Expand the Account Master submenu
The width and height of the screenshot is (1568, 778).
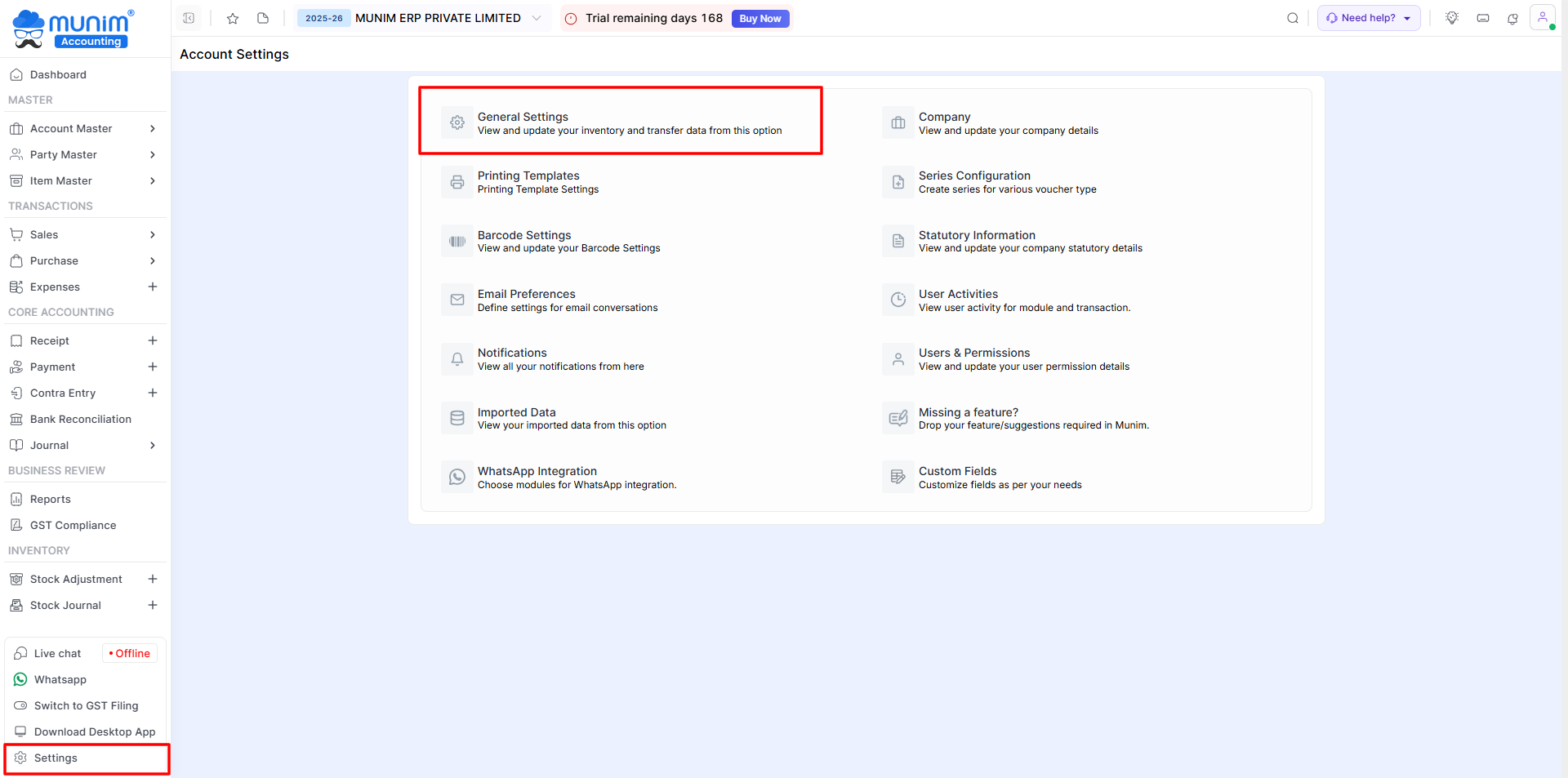(x=152, y=128)
